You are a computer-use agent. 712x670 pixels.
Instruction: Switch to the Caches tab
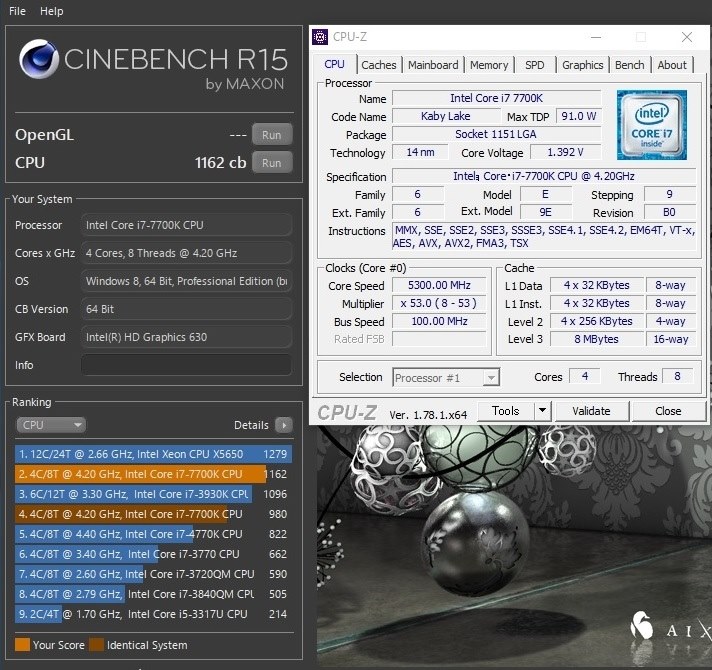(379, 65)
